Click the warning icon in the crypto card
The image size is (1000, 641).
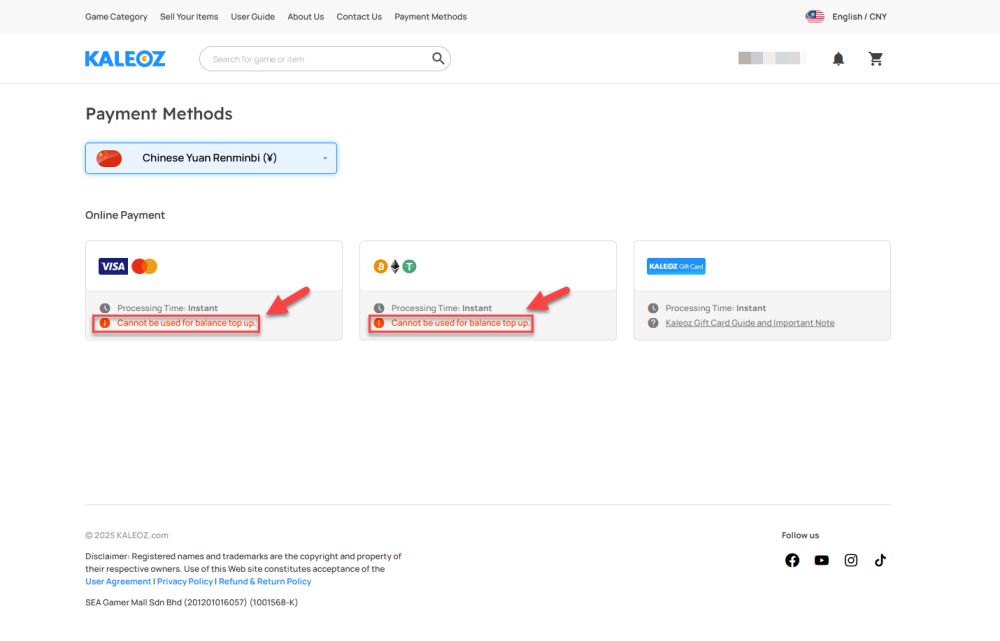click(379, 323)
